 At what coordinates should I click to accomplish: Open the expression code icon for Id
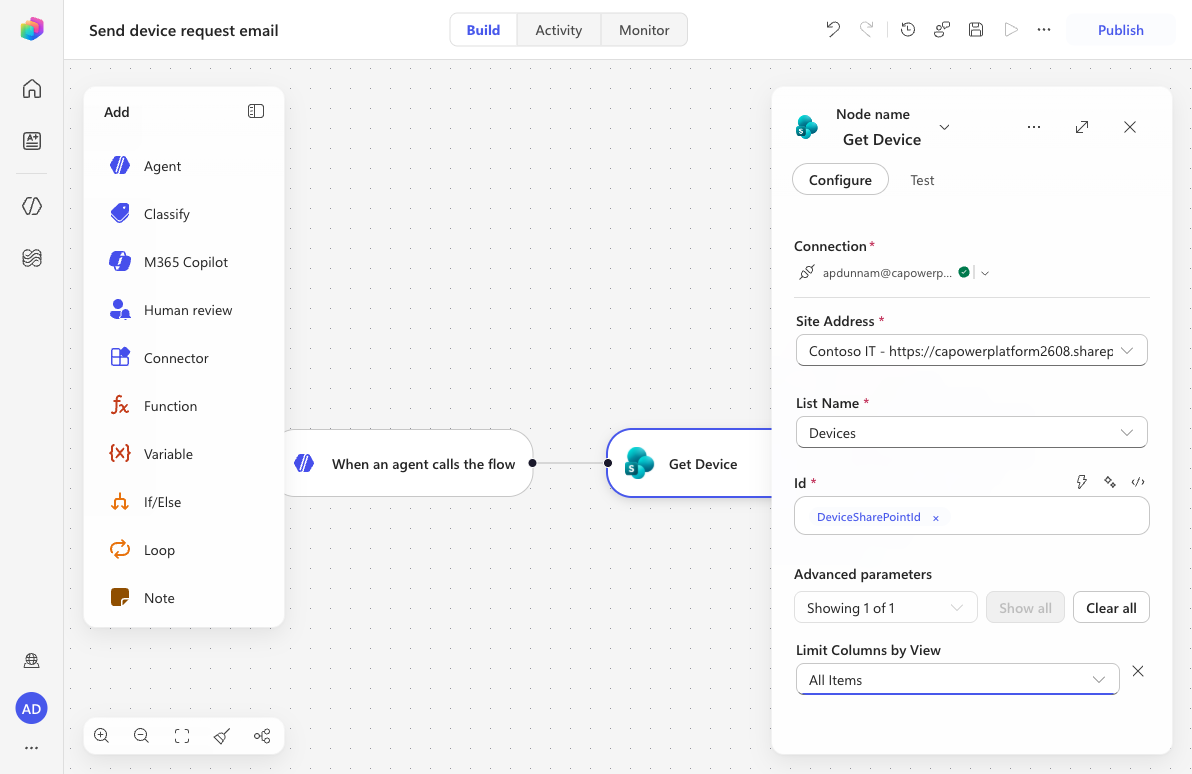point(1138,482)
